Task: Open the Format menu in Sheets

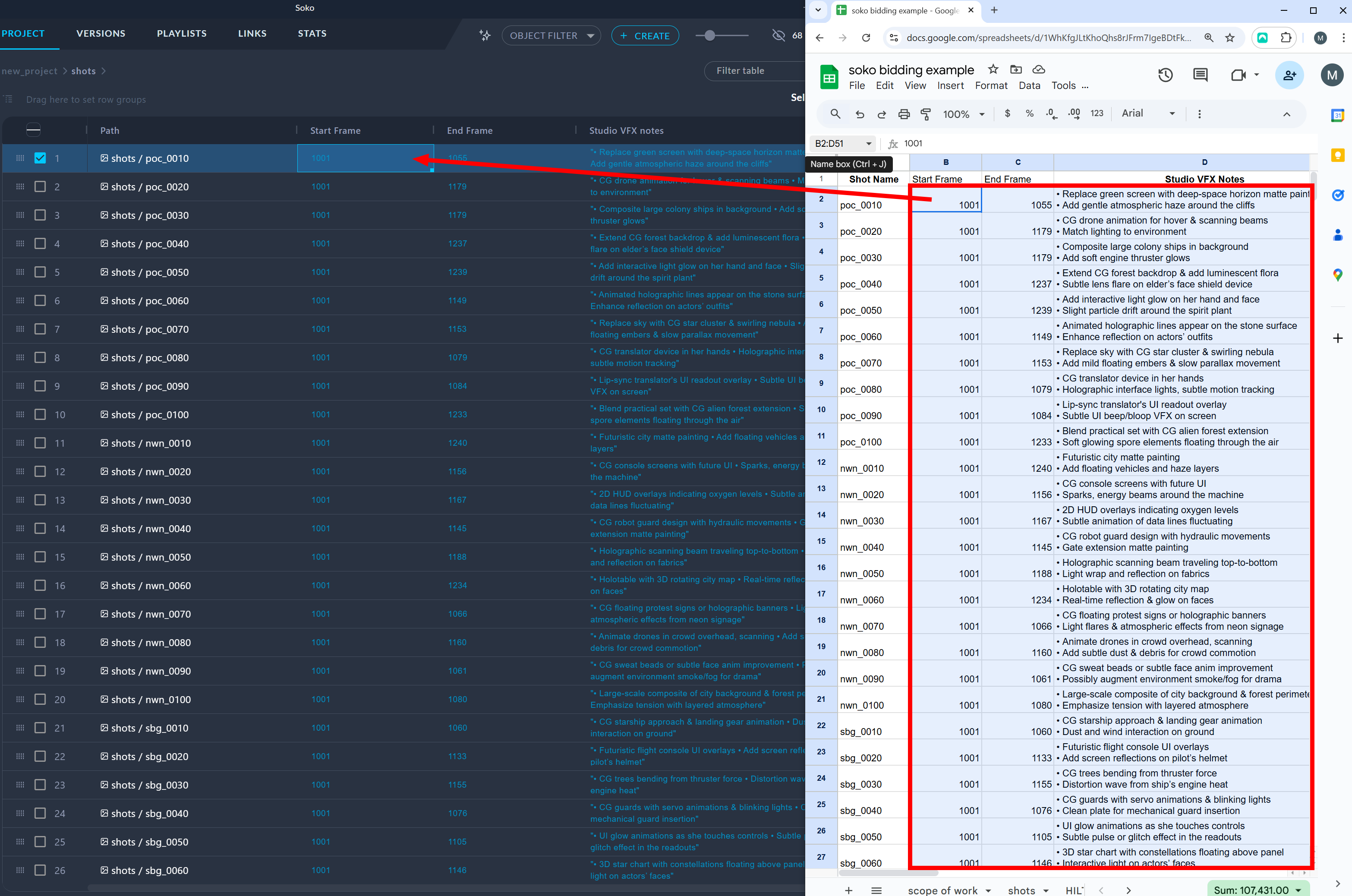Action: point(990,86)
